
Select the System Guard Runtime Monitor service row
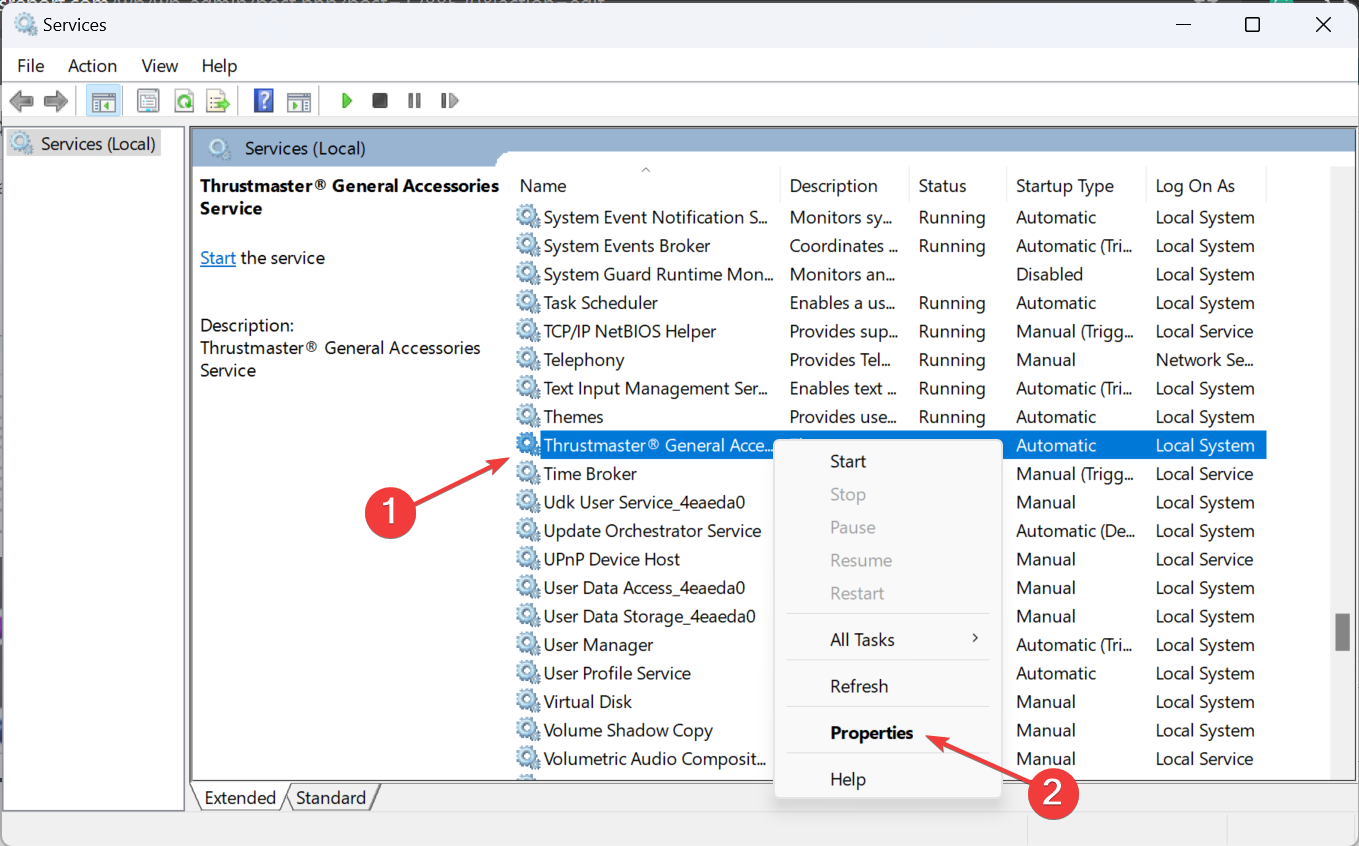pos(890,274)
